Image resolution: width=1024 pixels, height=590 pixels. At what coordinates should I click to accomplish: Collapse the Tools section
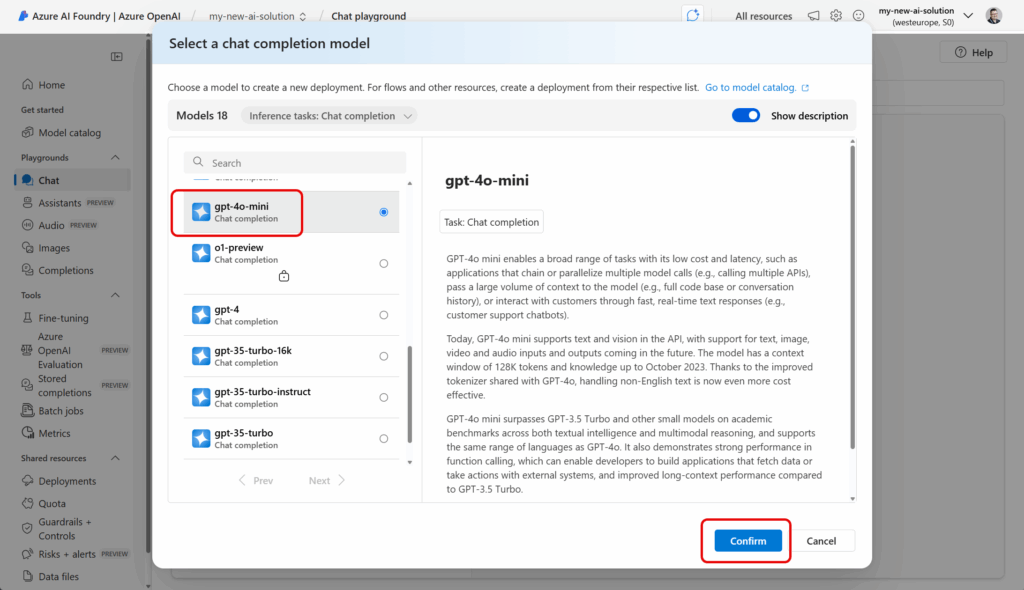point(115,295)
